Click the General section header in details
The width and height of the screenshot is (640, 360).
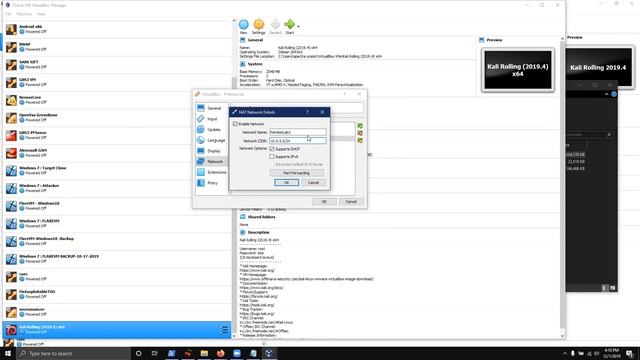(255, 40)
